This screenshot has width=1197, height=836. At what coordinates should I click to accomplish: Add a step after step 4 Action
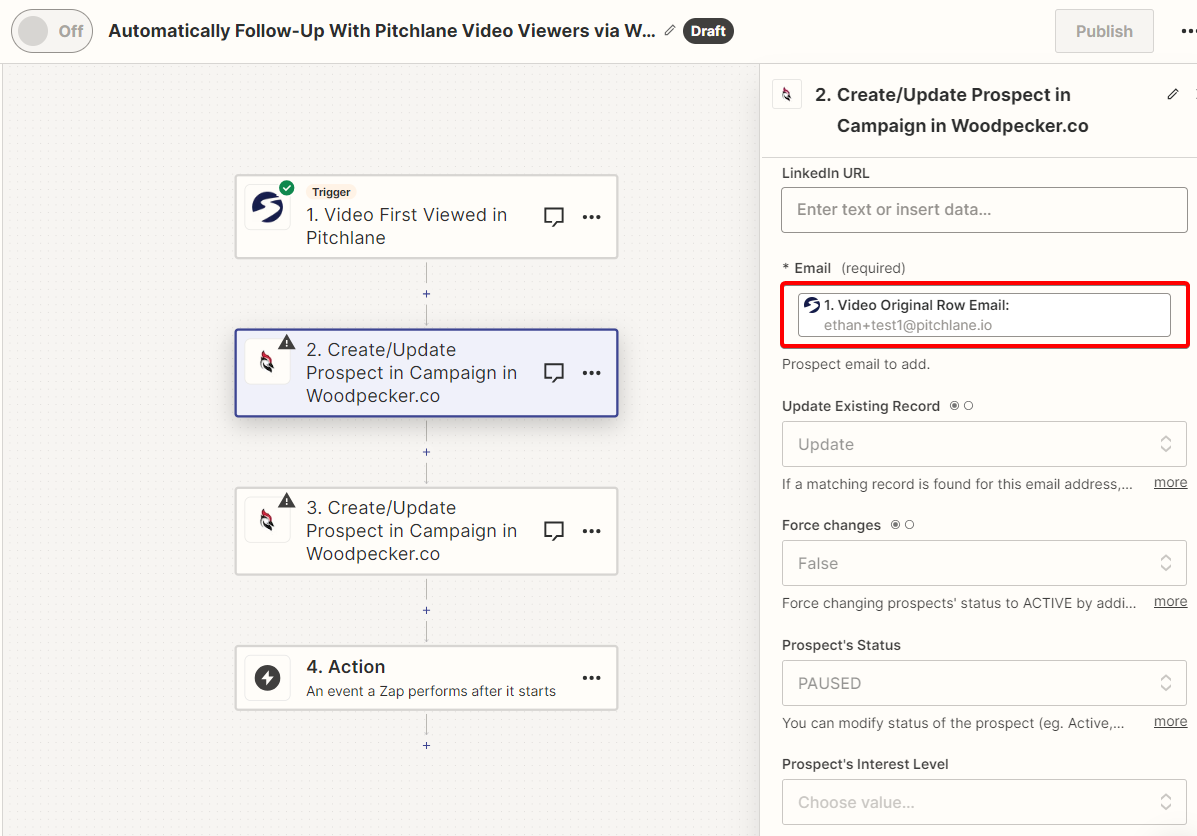[426, 745]
